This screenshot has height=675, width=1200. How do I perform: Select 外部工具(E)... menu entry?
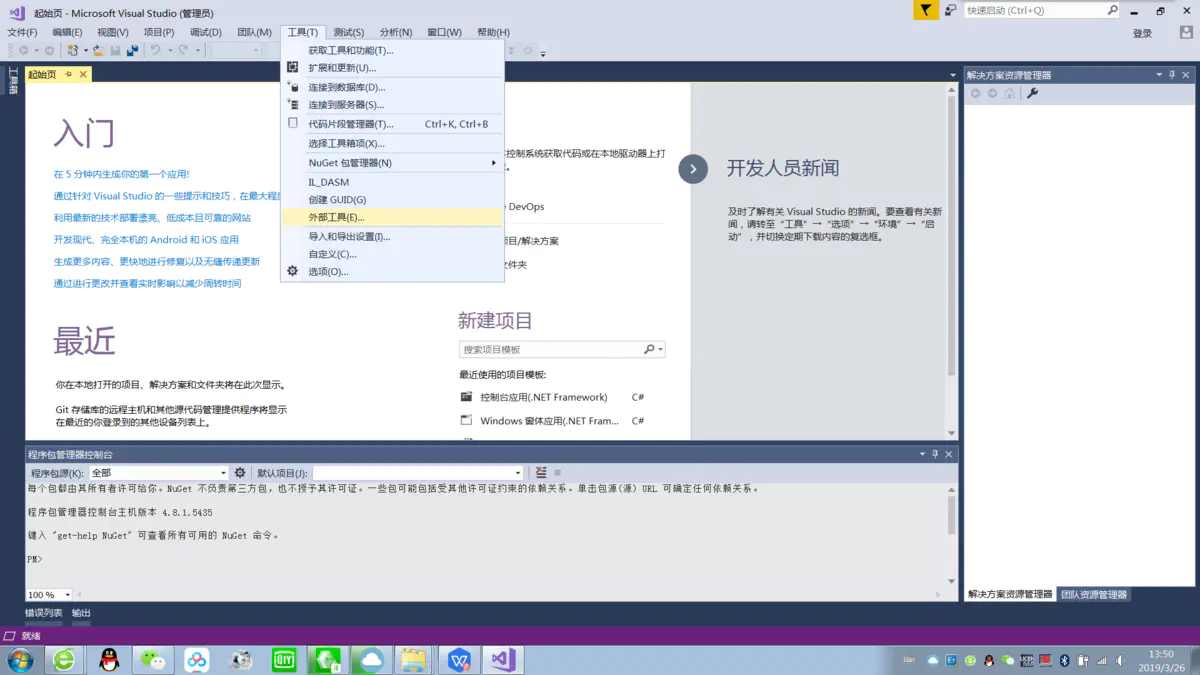(392, 217)
